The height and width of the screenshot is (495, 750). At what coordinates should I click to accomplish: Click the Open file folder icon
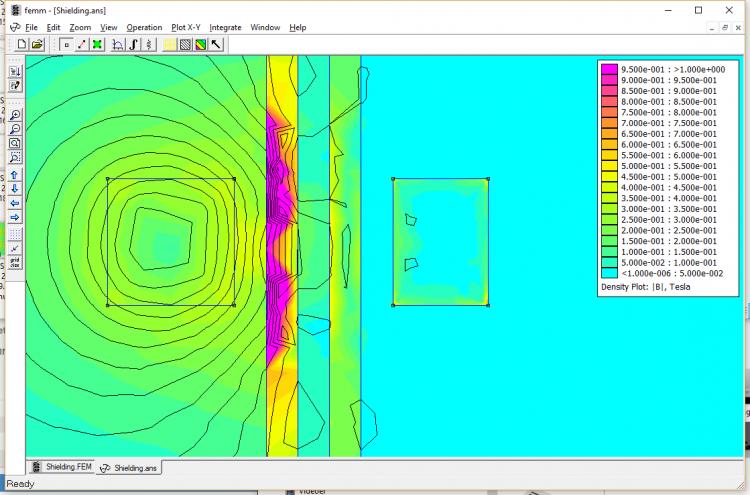pos(37,44)
